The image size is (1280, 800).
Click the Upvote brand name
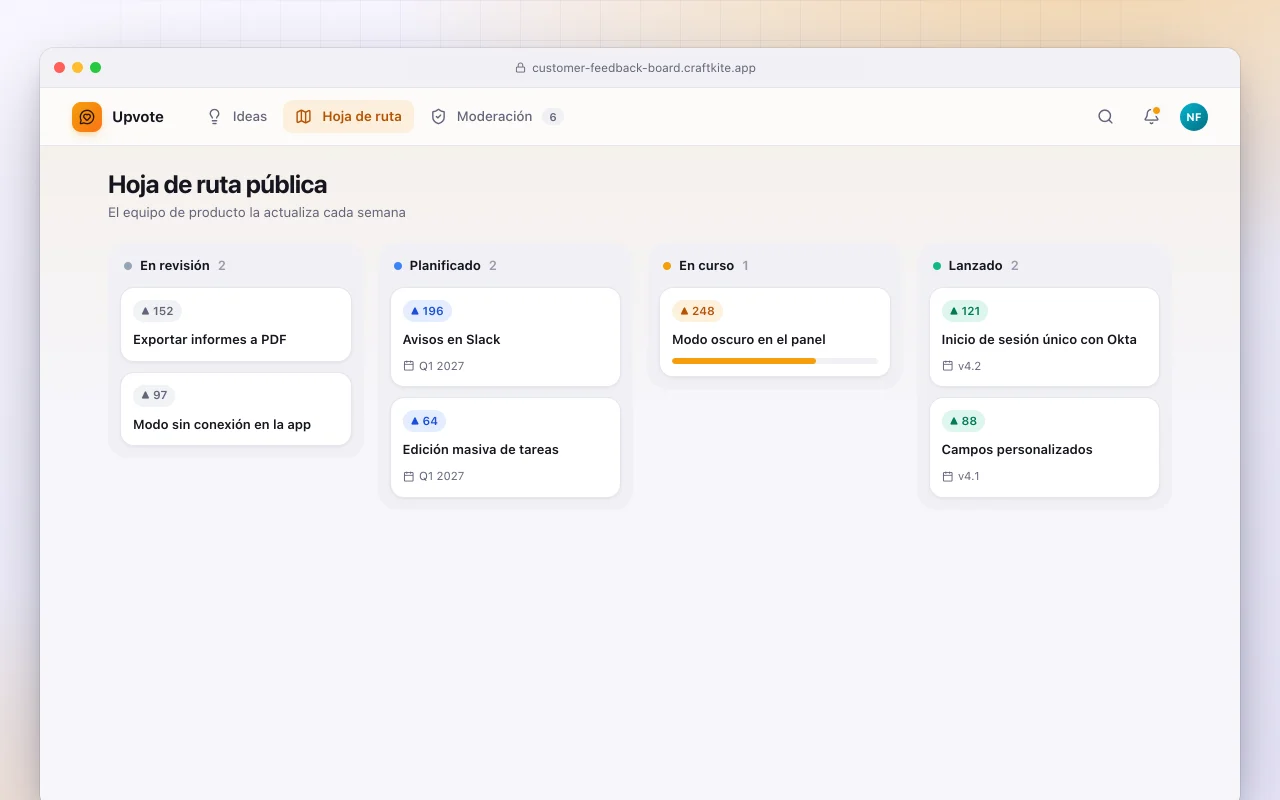138,117
